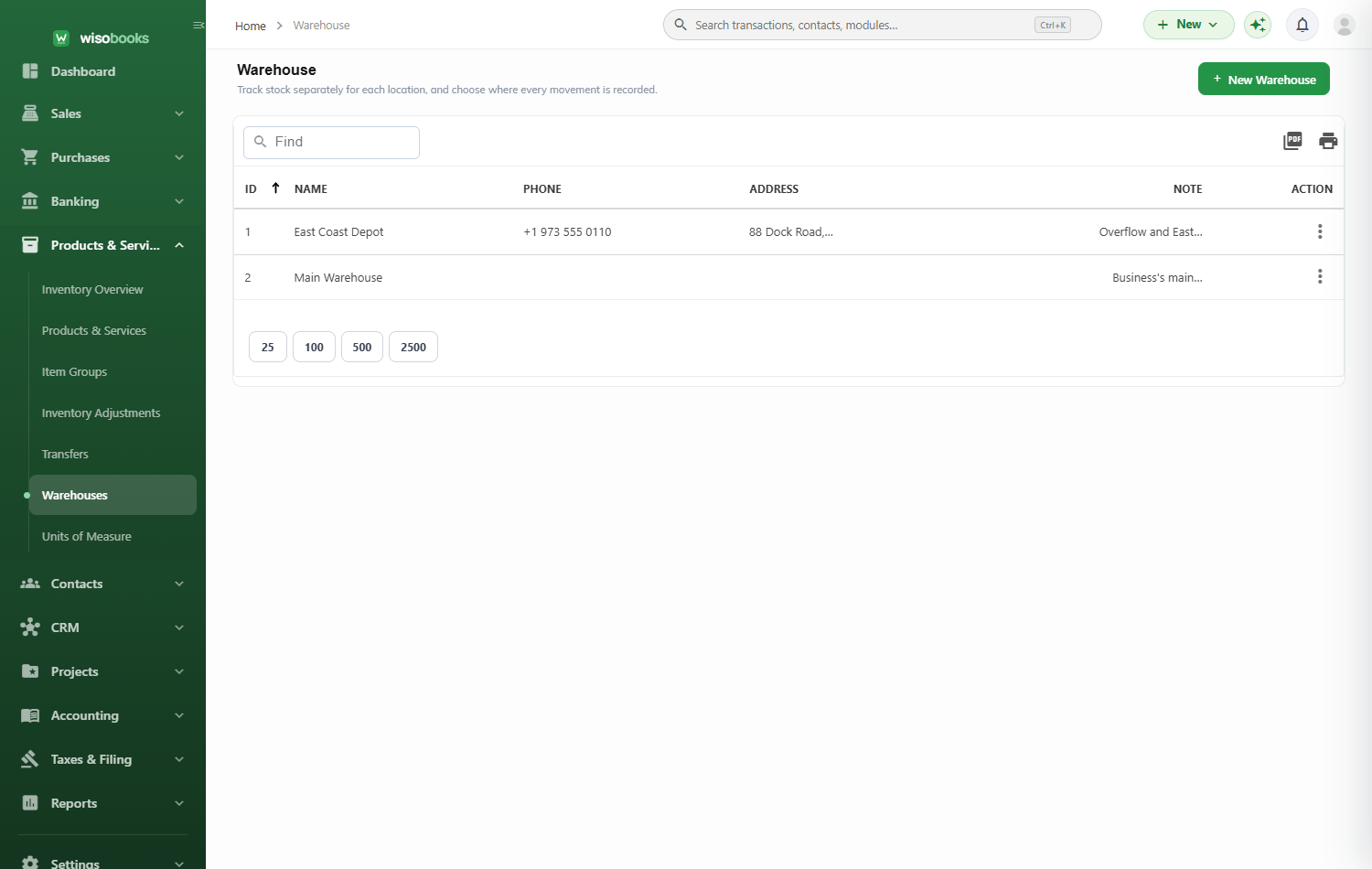Export the warehouse list as PDF
Viewport: 1372px width, 869px height.
[1292, 141]
